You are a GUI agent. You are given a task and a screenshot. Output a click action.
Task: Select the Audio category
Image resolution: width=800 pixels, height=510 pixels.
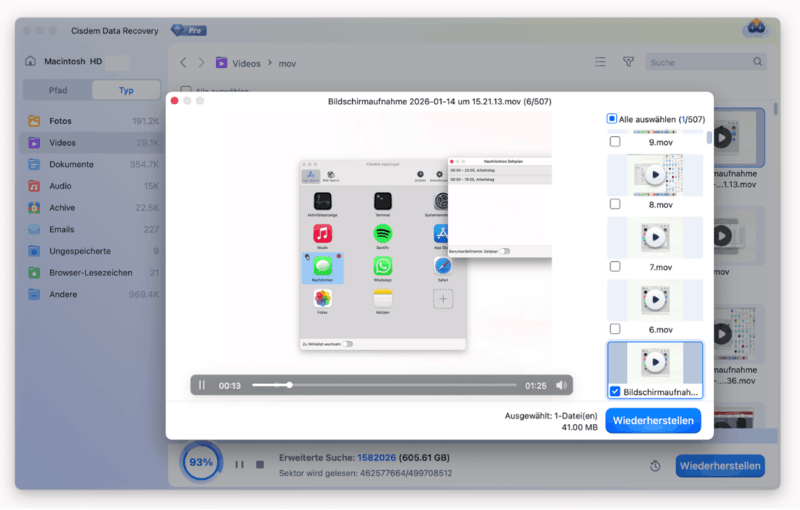pyautogui.click(x=93, y=186)
